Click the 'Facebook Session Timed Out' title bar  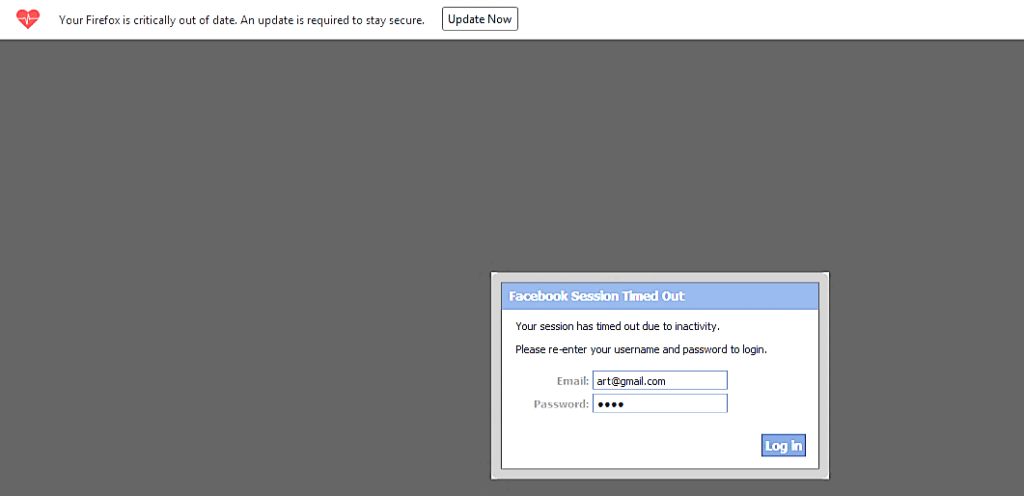pyautogui.click(x=659, y=296)
